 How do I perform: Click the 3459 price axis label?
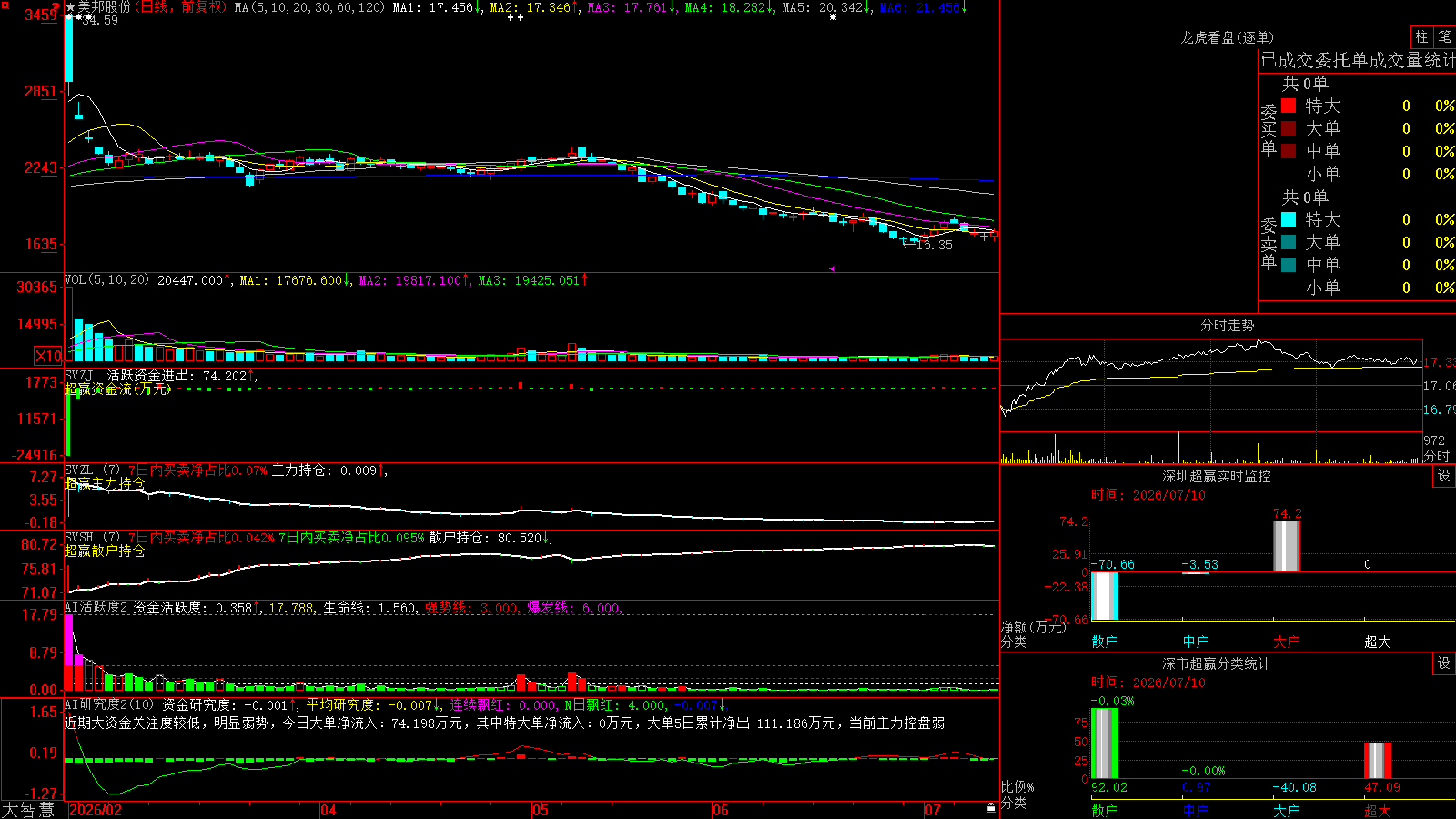[x=40, y=15]
